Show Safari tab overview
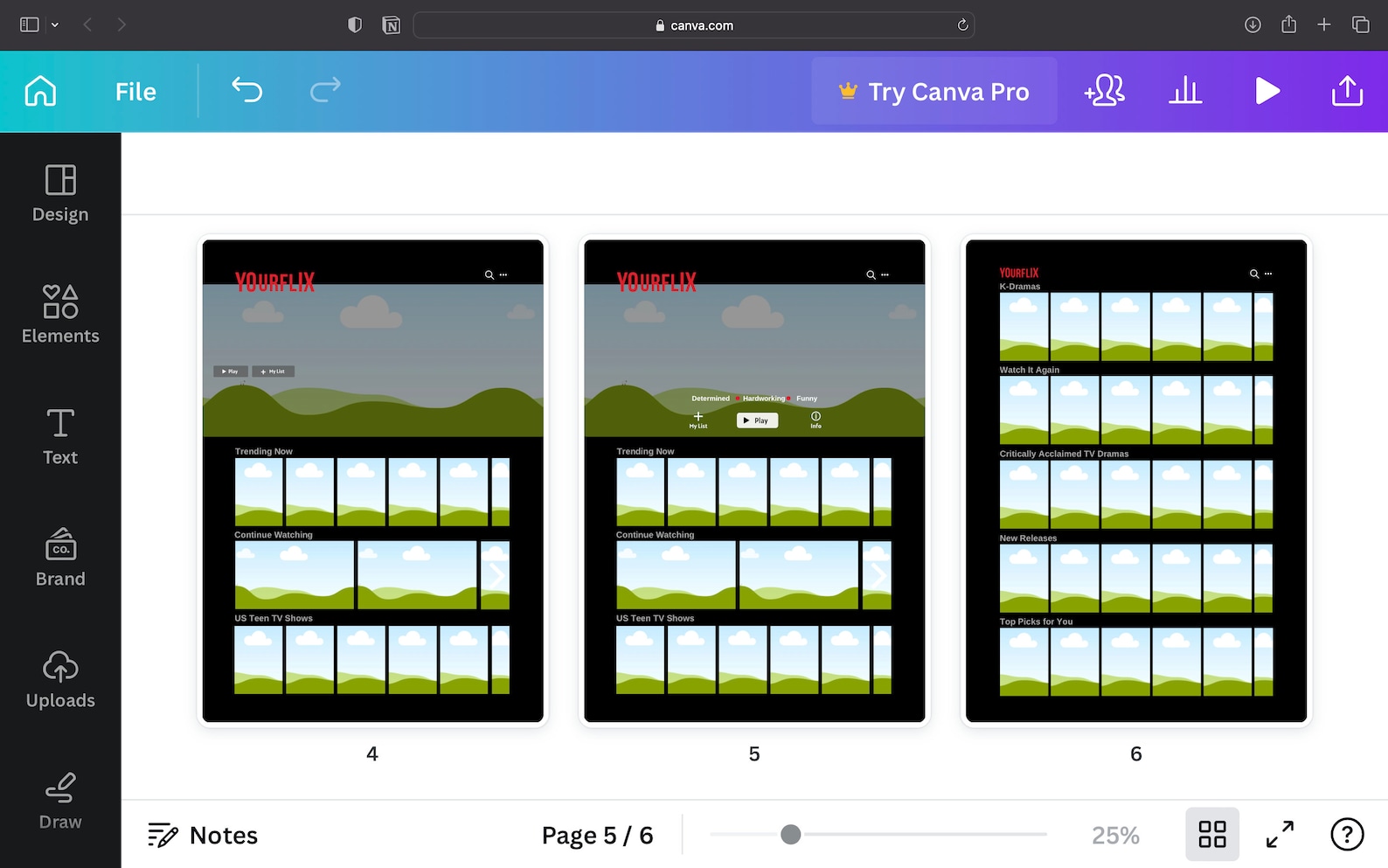1388x868 pixels. [1361, 24]
